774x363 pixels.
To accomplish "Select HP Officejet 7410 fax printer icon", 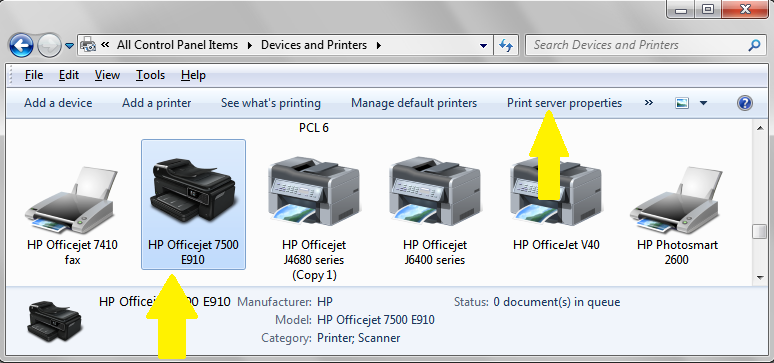I will (71, 201).
